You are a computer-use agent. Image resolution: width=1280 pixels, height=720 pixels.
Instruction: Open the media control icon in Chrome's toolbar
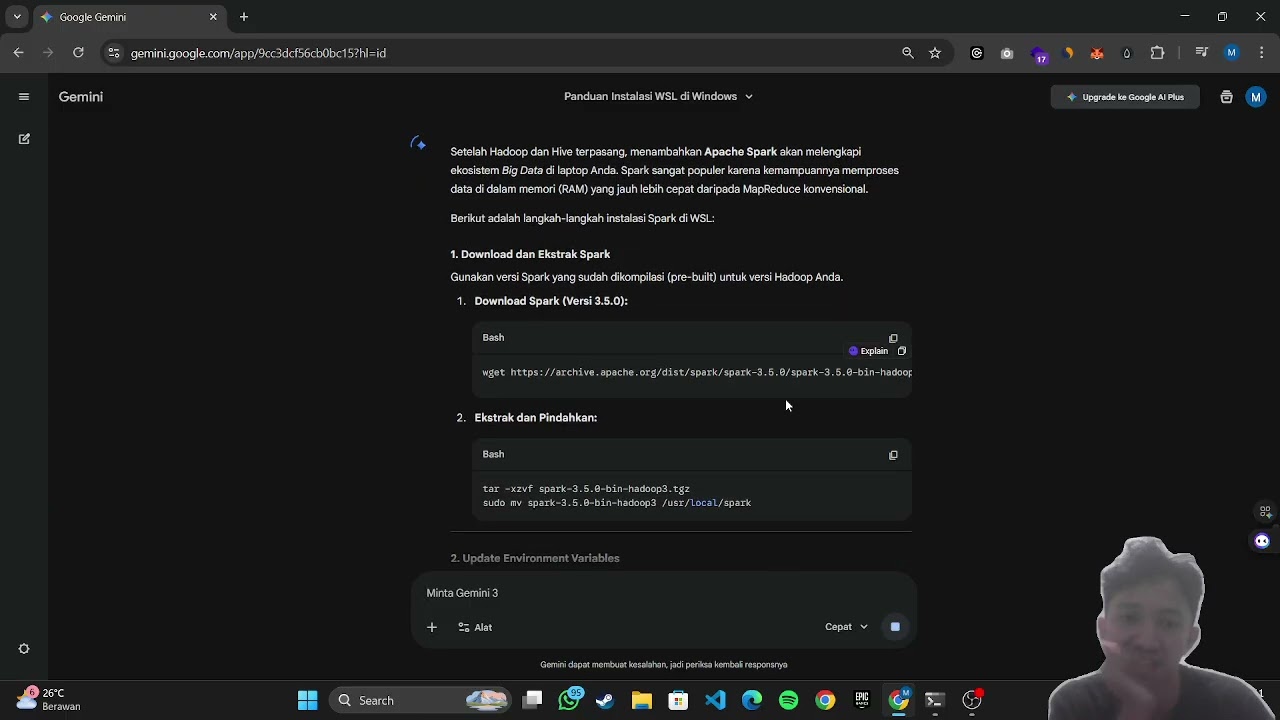coord(1202,53)
